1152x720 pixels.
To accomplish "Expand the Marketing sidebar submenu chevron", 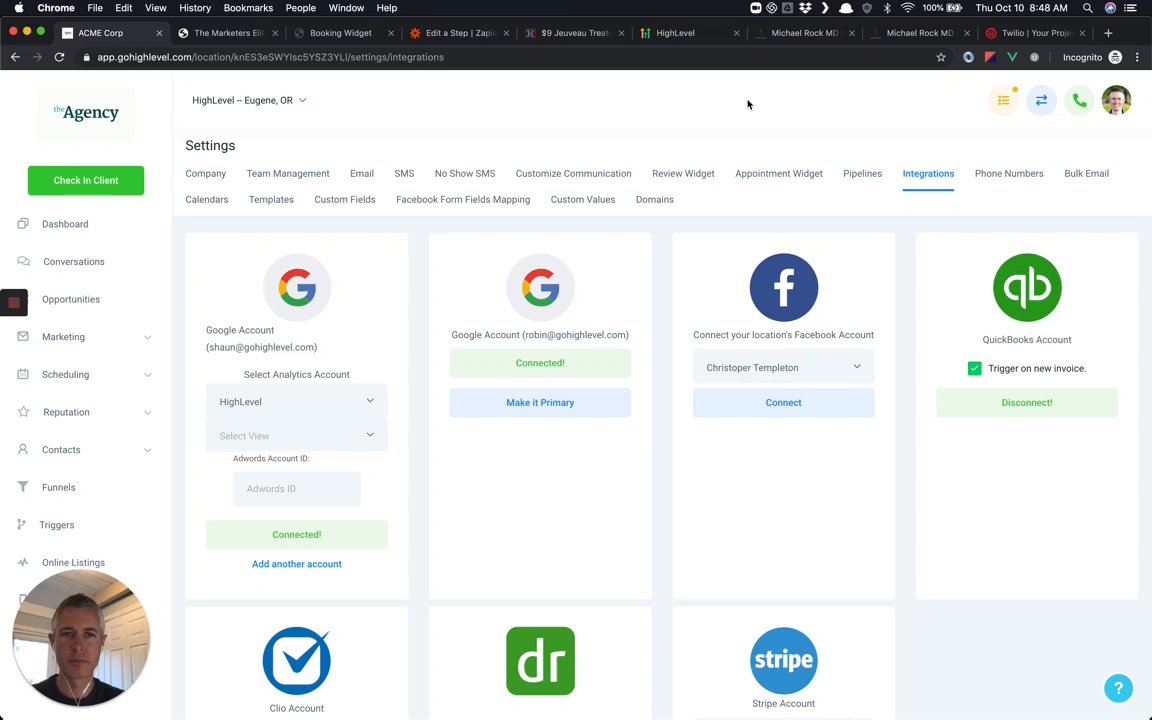I will pyautogui.click(x=148, y=337).
